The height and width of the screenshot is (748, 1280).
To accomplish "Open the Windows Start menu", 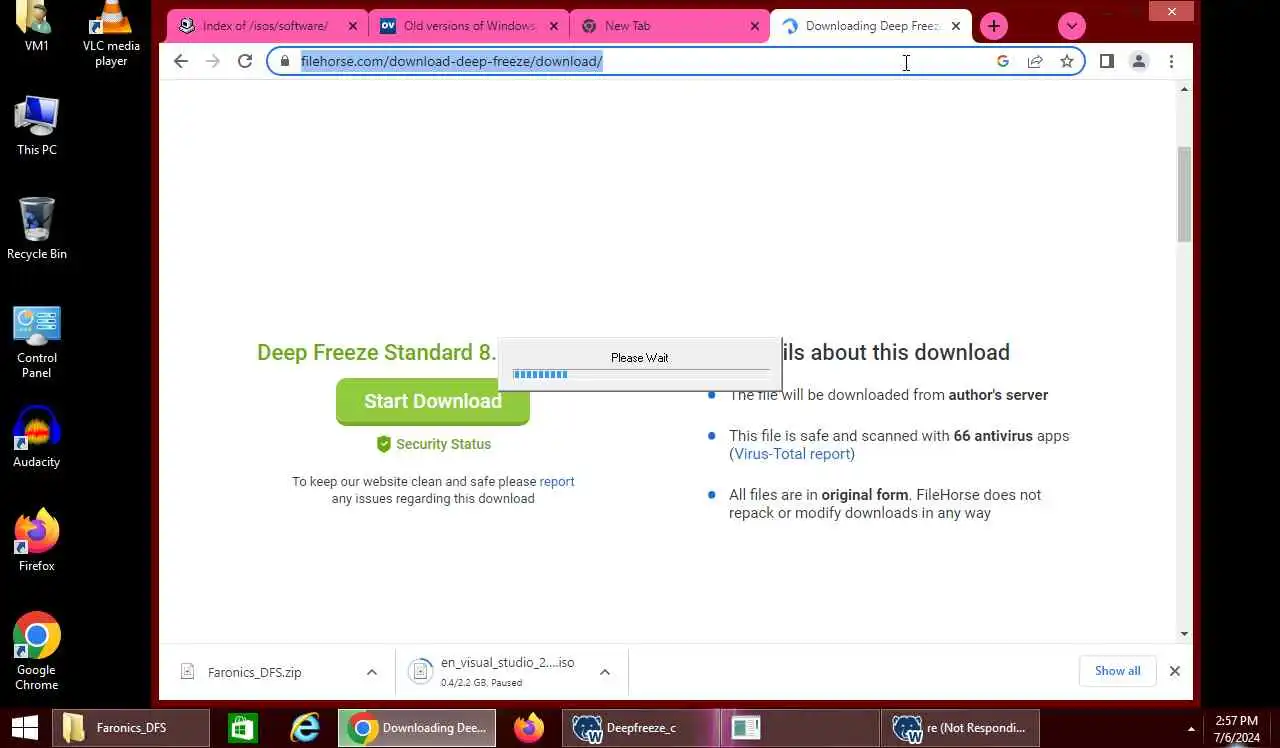I will pos(24,728).
